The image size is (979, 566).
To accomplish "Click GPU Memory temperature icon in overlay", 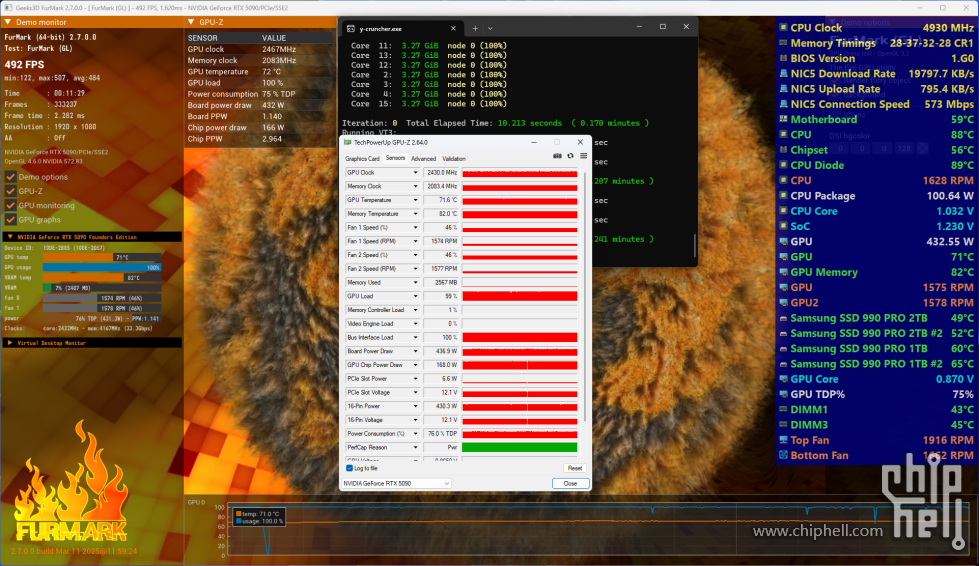I will [783, 272].
